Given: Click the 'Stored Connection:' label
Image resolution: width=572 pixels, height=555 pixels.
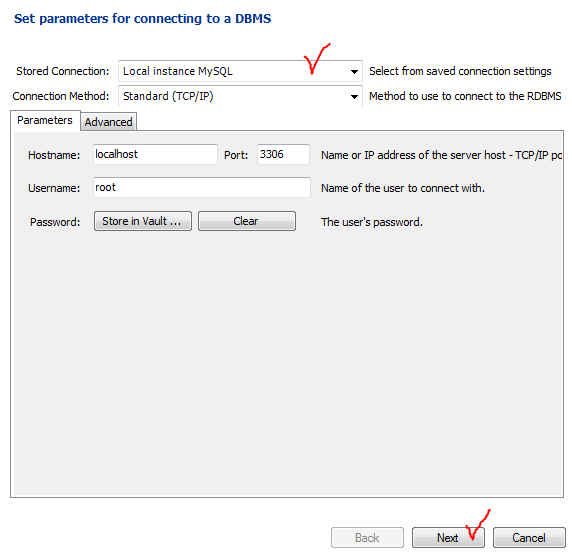Looking at the screenshot, I should click(x=62, y=71).
